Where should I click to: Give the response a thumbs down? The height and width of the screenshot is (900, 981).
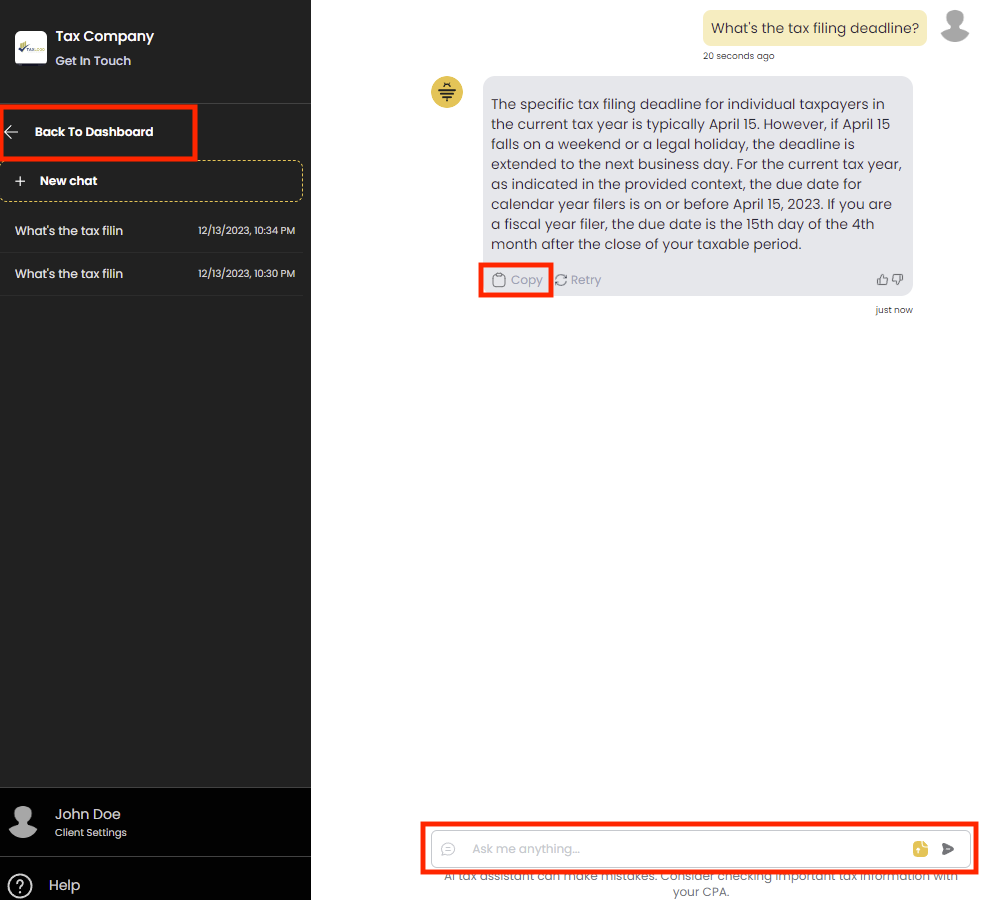click(x=897, y=280)
